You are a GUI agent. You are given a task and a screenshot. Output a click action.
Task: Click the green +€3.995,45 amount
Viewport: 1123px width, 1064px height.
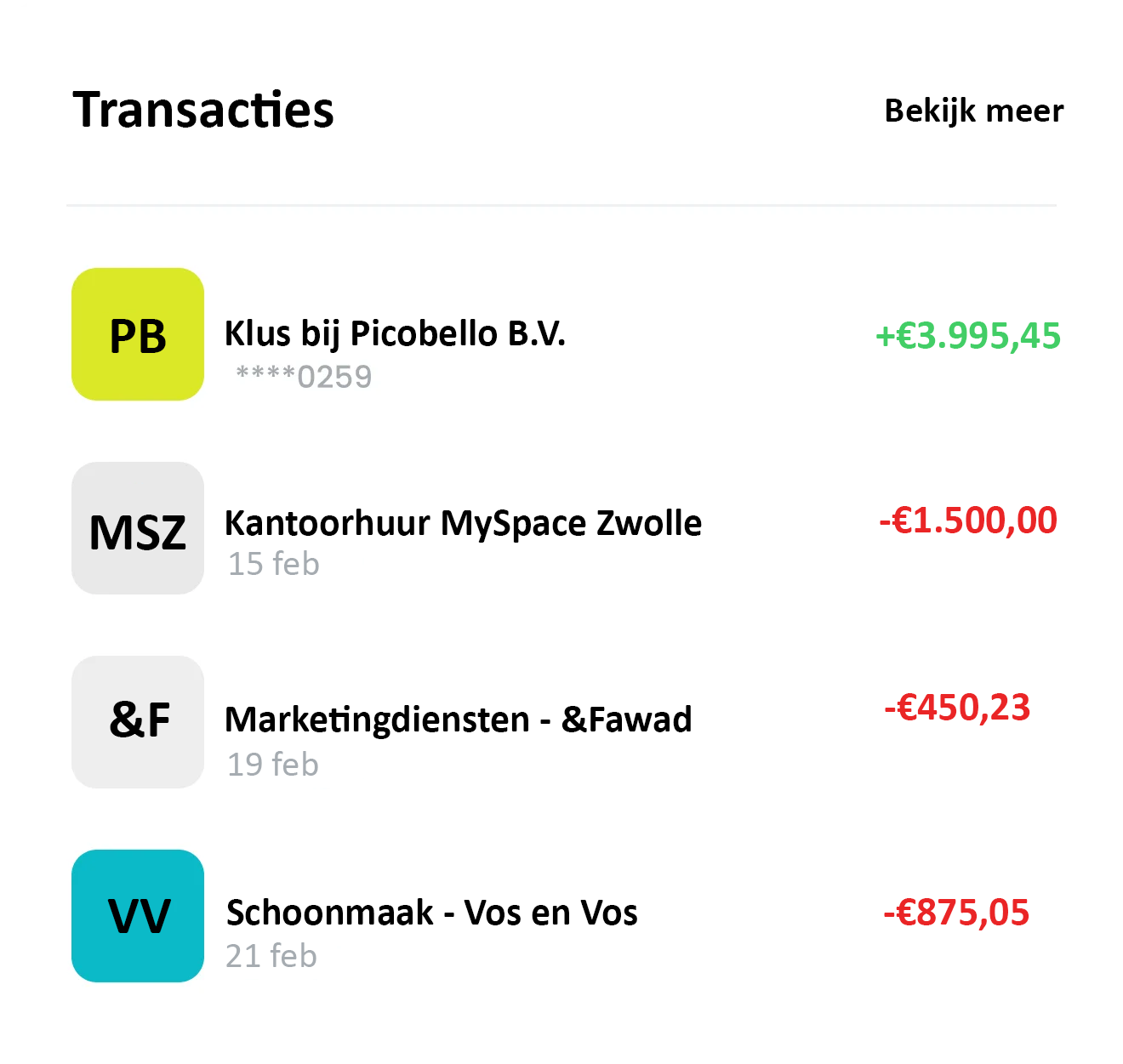(x=968, y=336)
